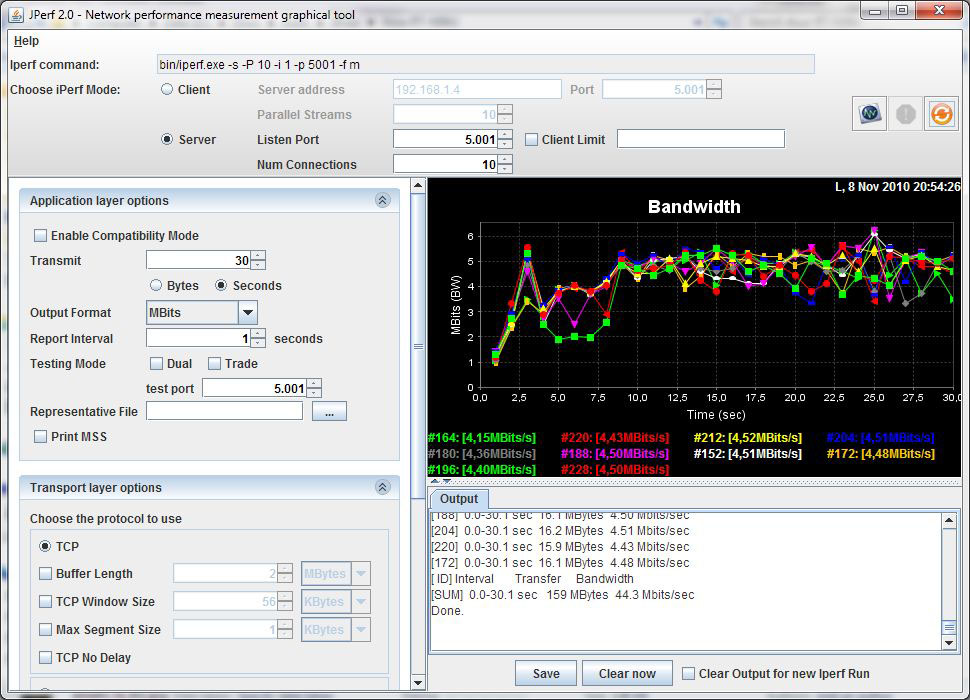Enable Compatibility Mode checkbox
970x700 pixels.
(41, 236)
